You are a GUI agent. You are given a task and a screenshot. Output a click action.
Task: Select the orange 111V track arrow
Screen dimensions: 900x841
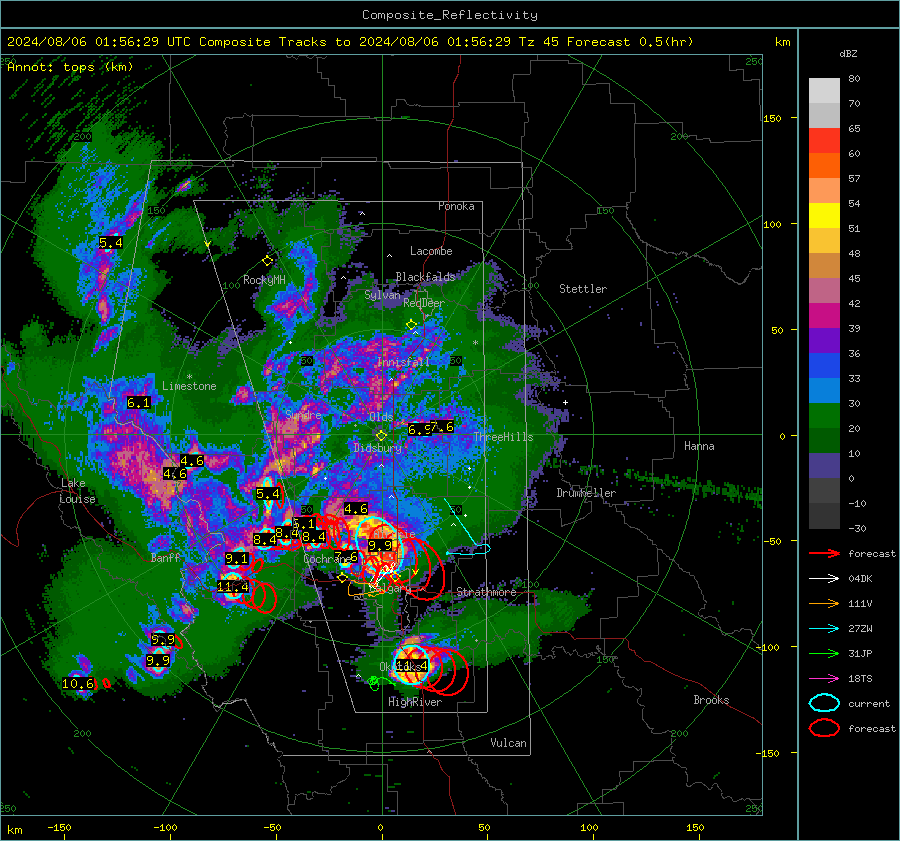pyautogui.click(x=824, y=603)
